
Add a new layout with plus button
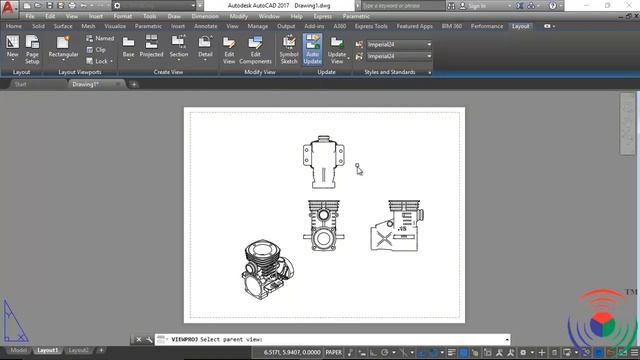[x=101, y=350]
